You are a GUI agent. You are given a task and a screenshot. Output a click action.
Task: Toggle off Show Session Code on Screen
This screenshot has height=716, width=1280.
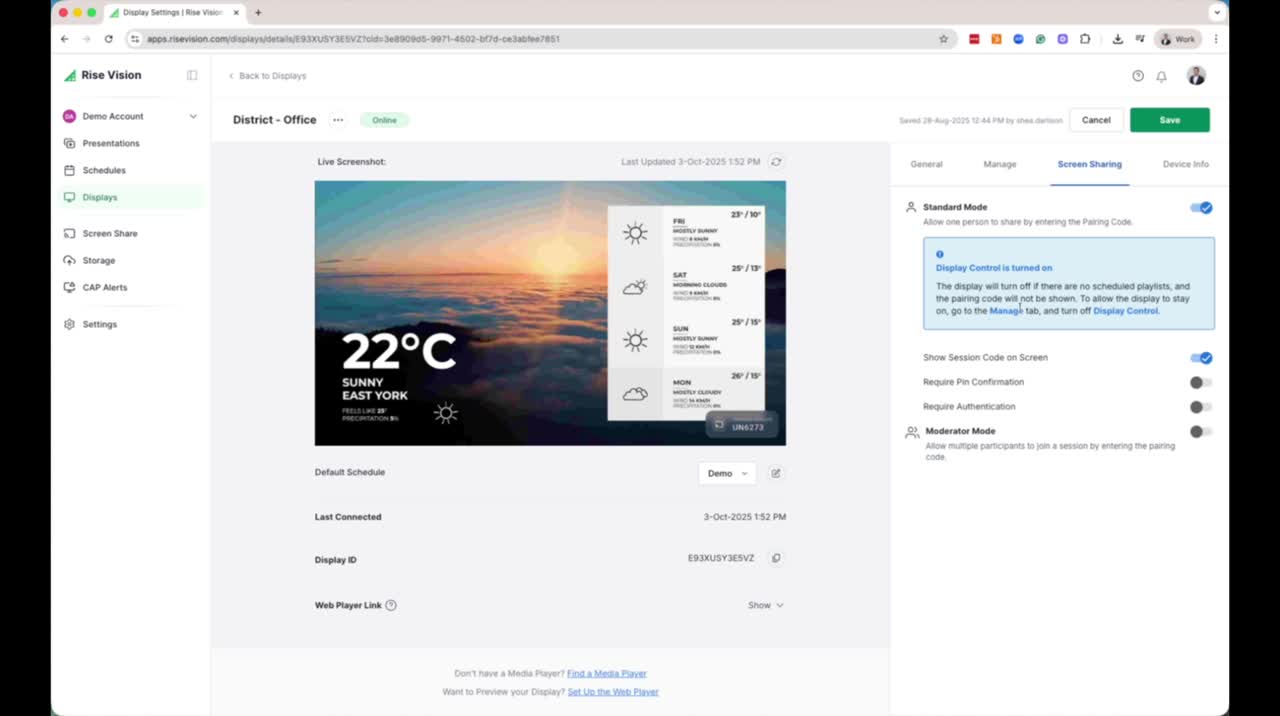(x=1201, y=358)
